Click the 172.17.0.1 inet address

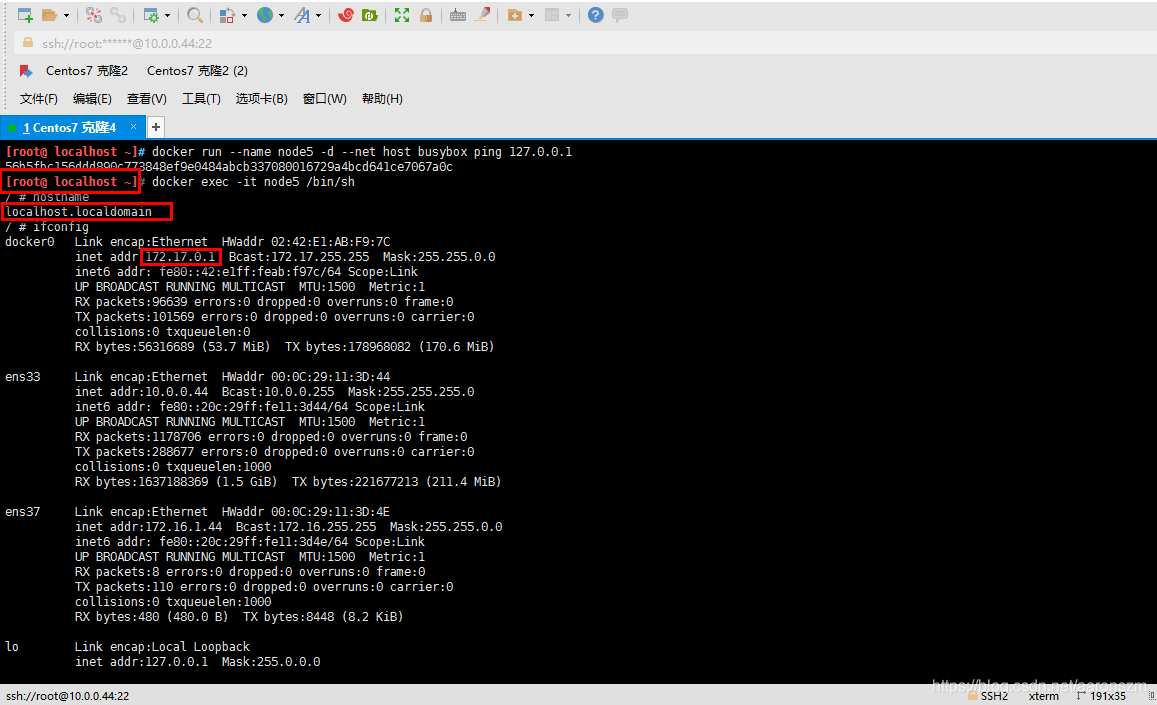tap(180, 257)
